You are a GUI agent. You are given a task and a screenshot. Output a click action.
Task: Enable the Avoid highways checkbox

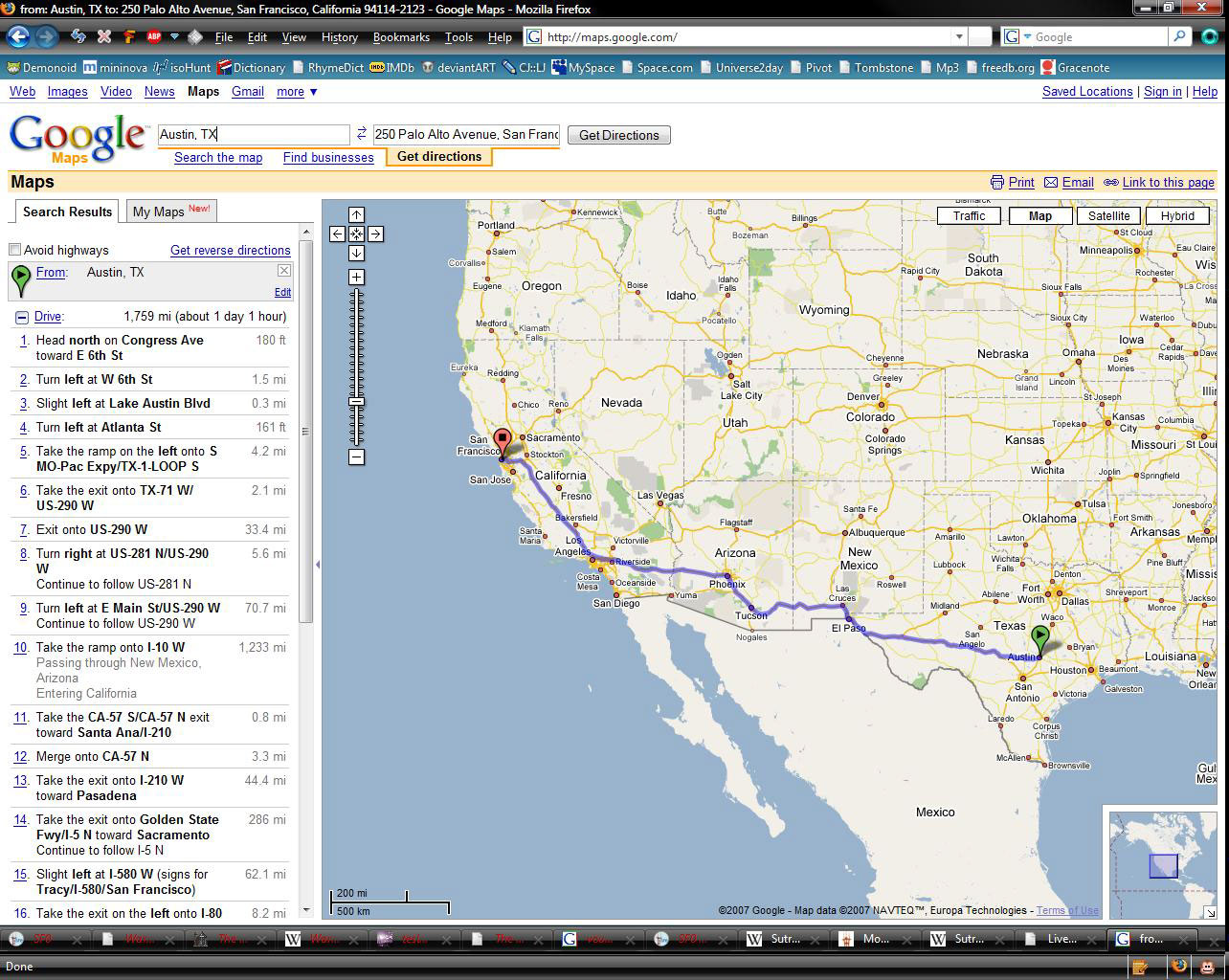15,250
